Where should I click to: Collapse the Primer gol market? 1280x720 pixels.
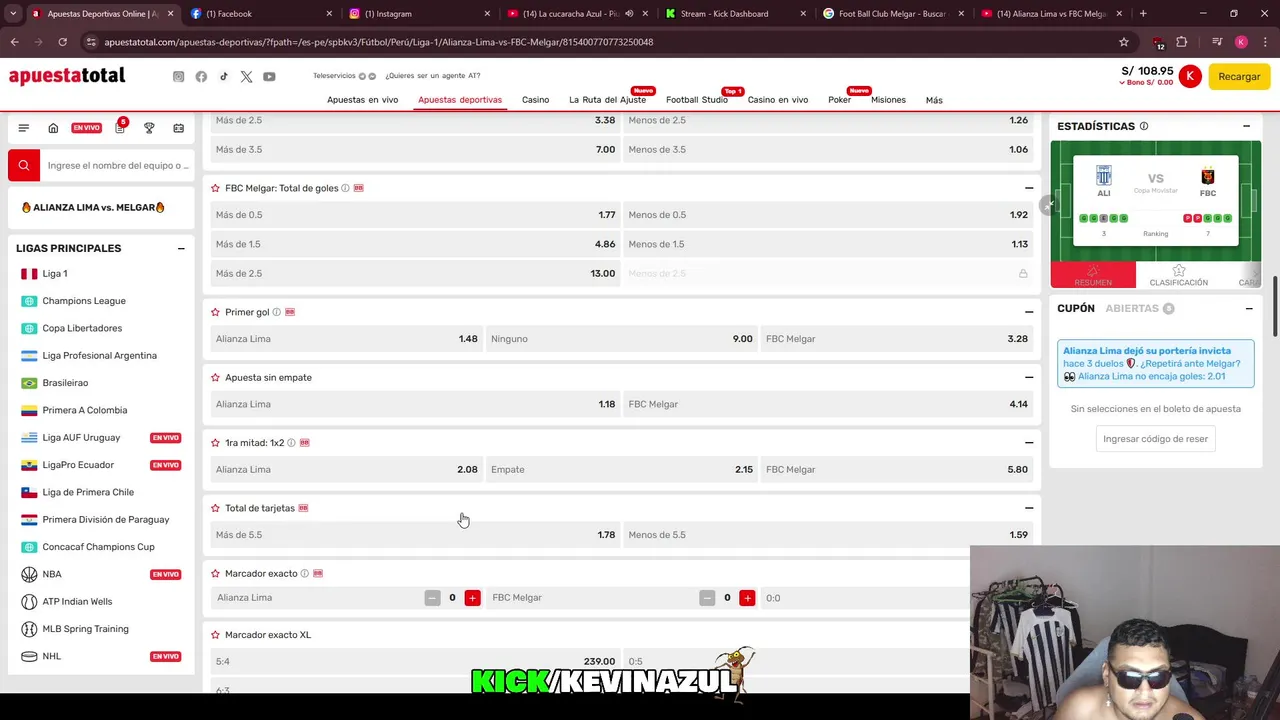coord(1029,312)
